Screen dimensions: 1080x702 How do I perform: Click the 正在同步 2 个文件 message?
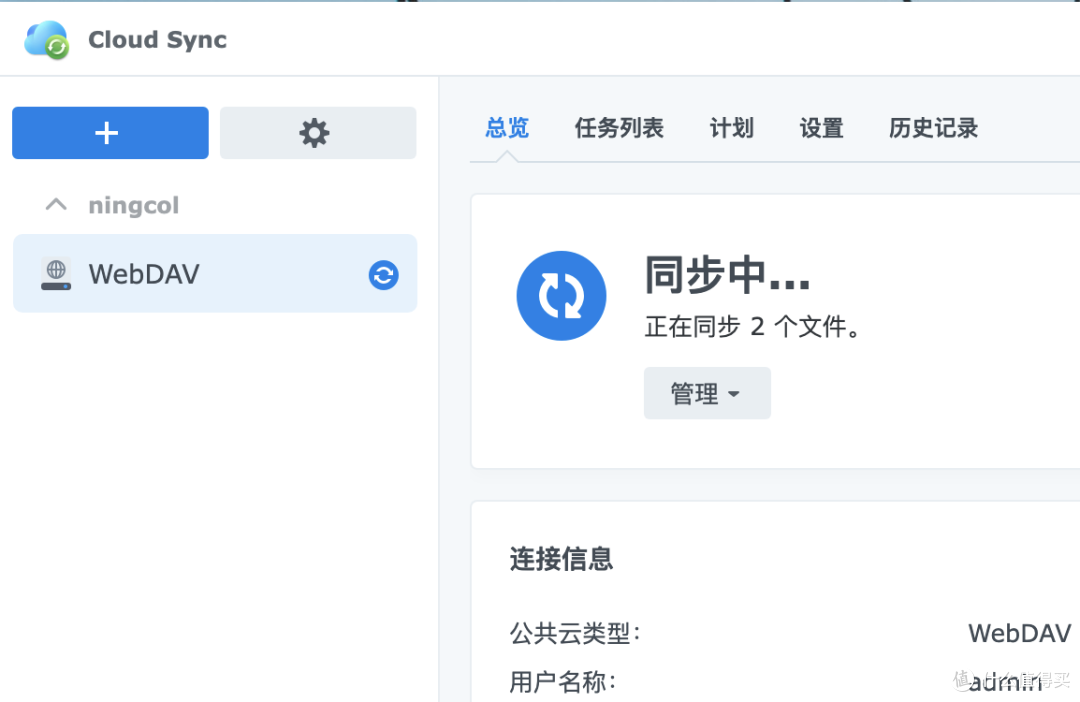(x=752, y=327)
